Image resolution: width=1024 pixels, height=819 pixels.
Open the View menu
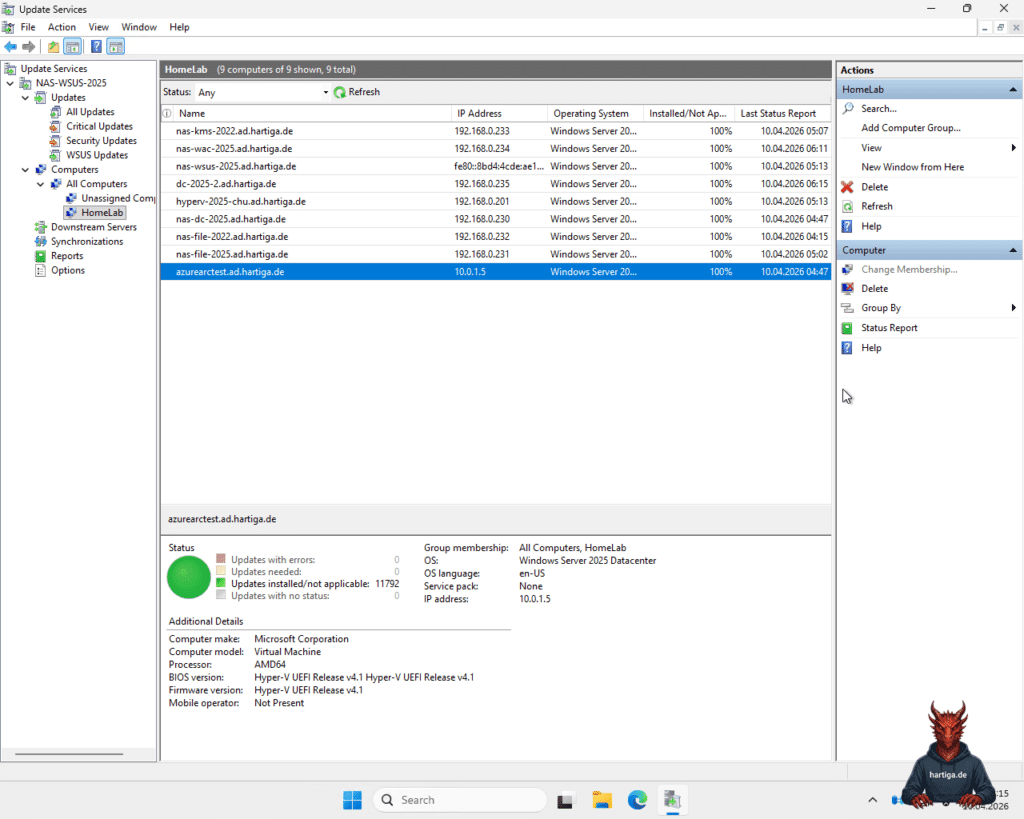tap(98, 27)
